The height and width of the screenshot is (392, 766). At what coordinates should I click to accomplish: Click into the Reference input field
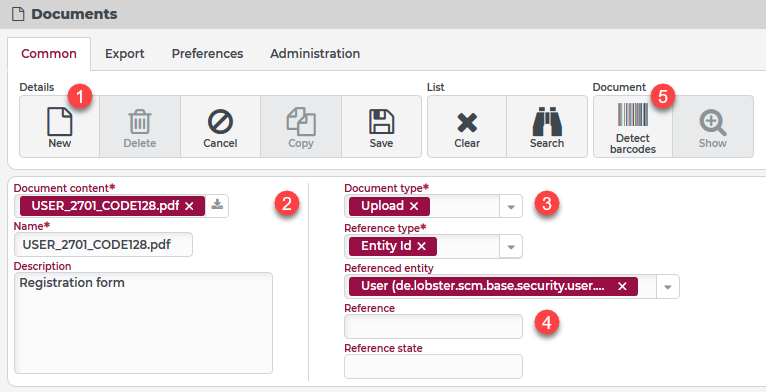coord(433,327)
